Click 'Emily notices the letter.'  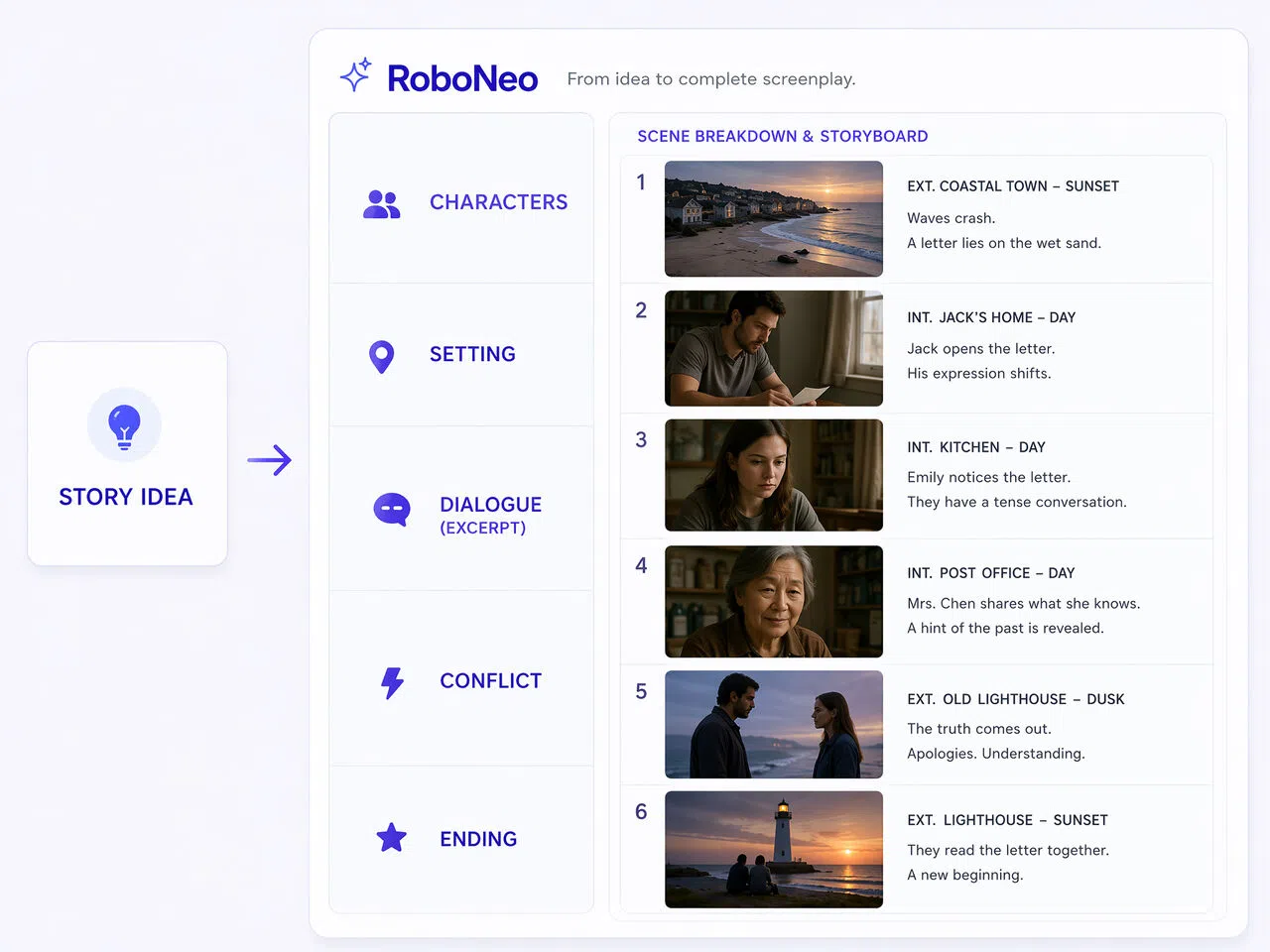click(x=989, y=477)
